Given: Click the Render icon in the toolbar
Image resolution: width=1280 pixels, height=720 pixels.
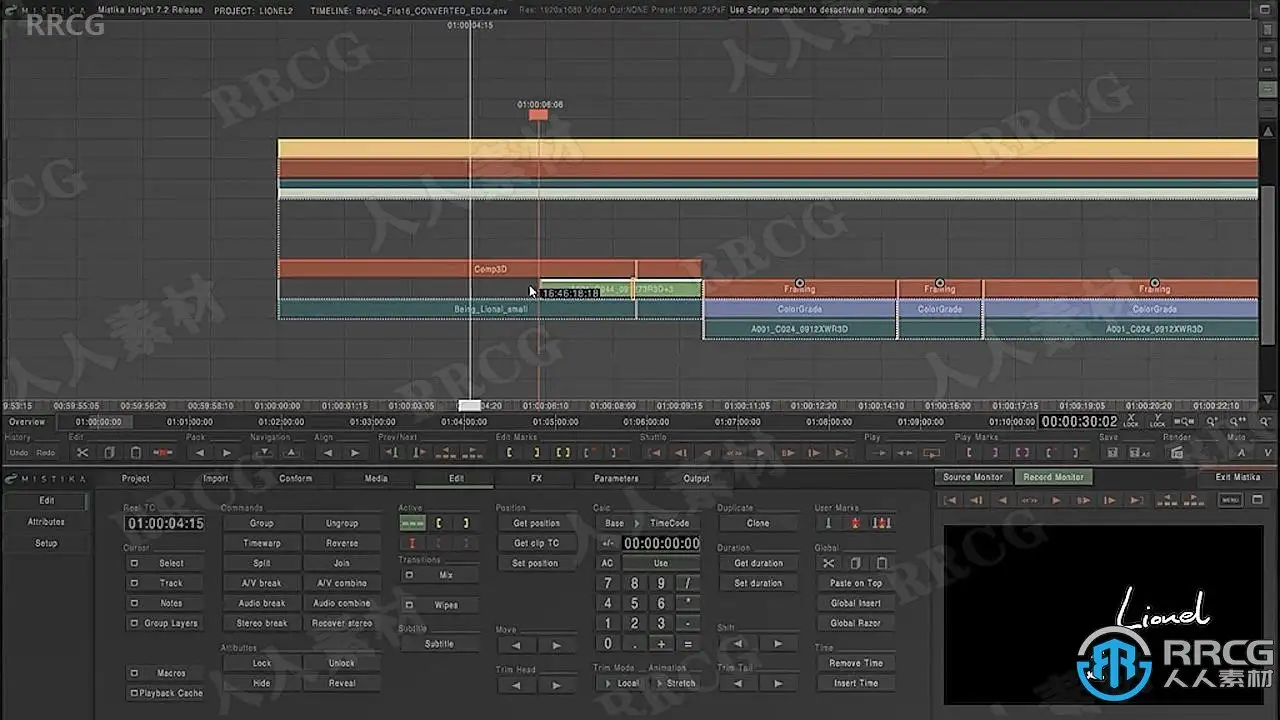Looking at the screenshot, I should [1177, 453].
